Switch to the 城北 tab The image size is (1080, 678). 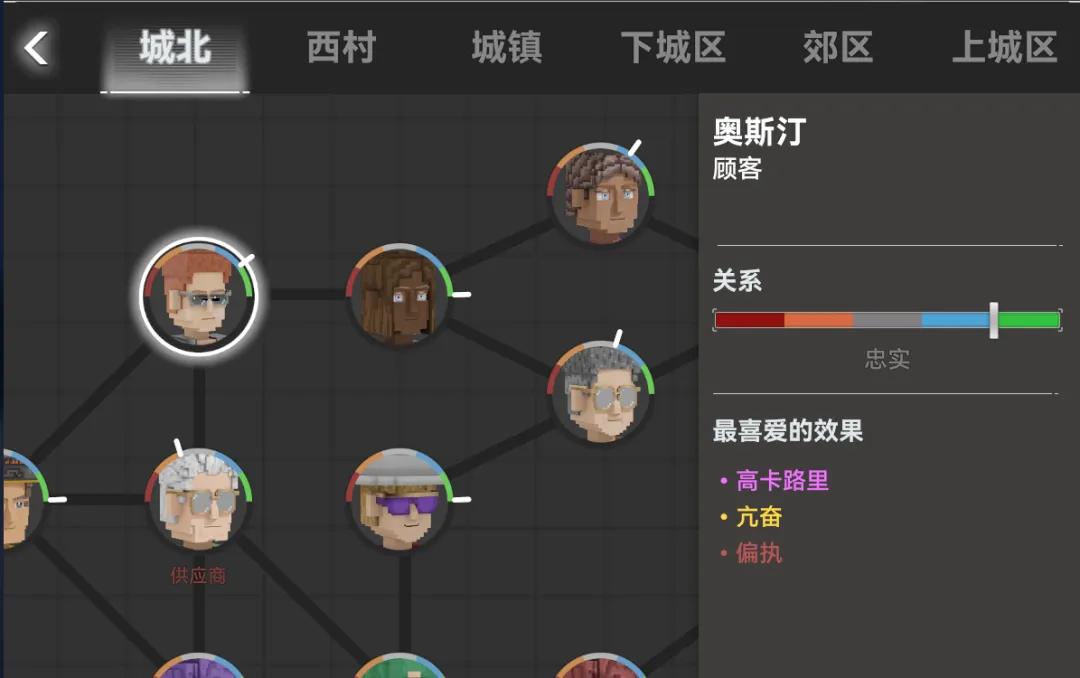175,48
